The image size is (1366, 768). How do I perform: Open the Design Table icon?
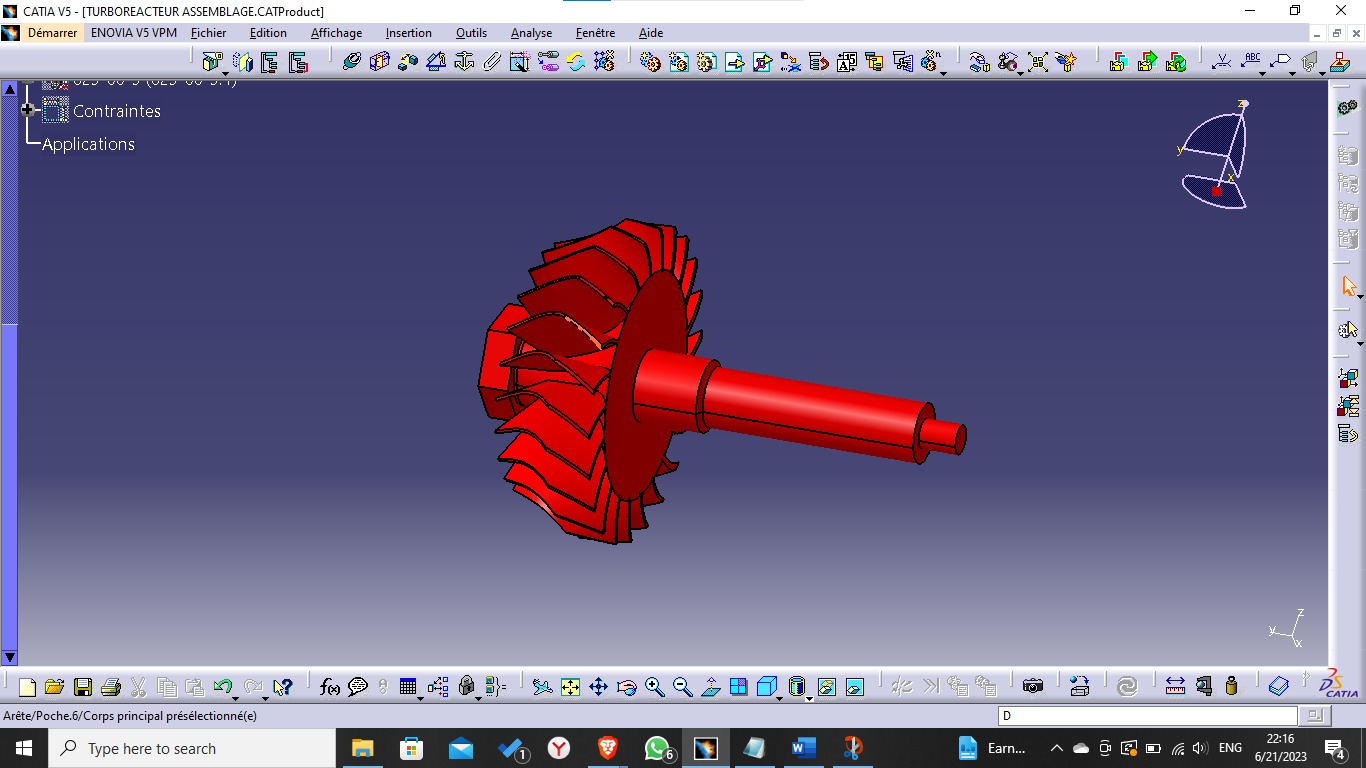407,687
